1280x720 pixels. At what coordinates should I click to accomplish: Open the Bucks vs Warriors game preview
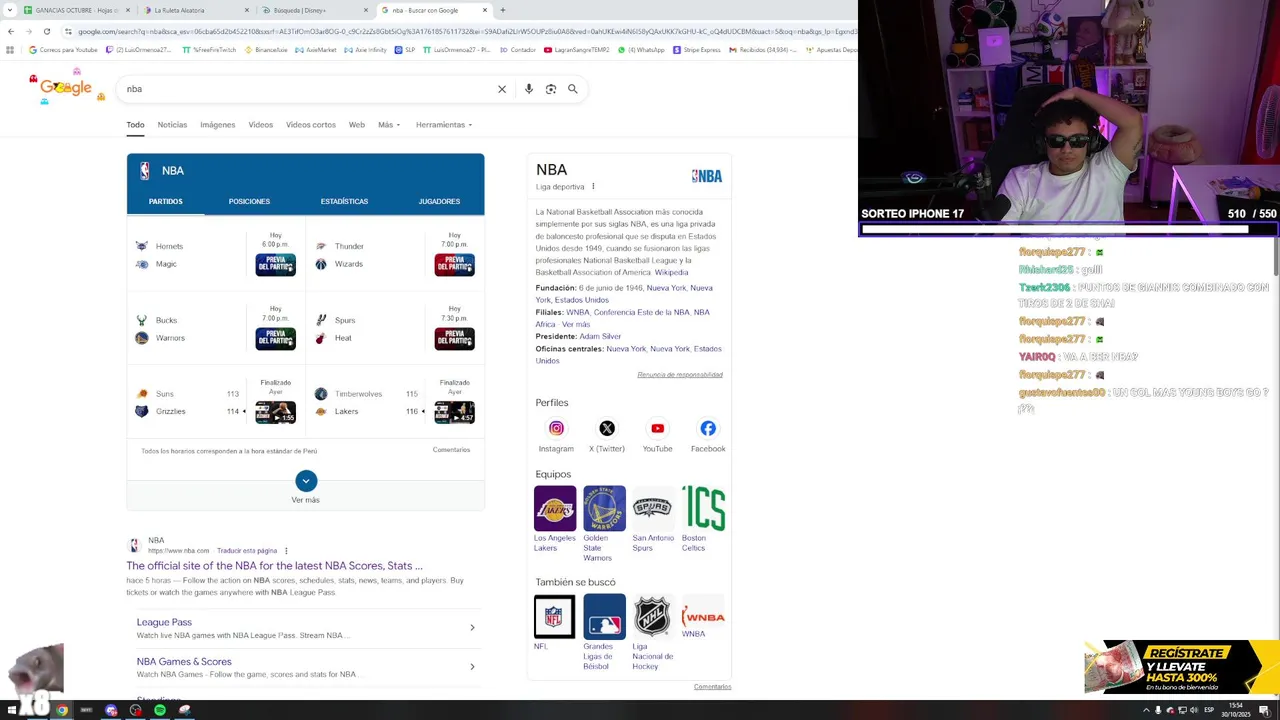click(275, 338)
